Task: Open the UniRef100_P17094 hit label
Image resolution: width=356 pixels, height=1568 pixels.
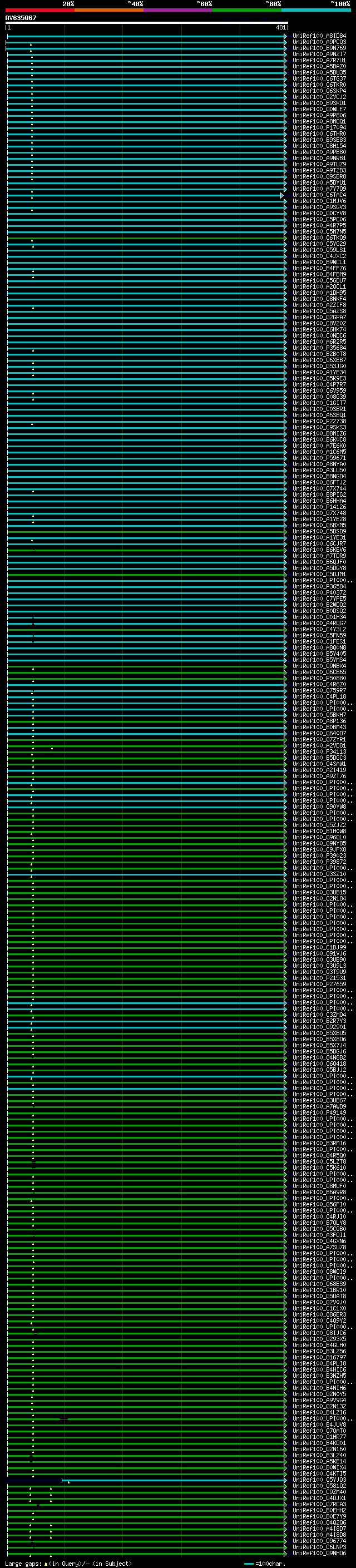Action: coord(319,128)
